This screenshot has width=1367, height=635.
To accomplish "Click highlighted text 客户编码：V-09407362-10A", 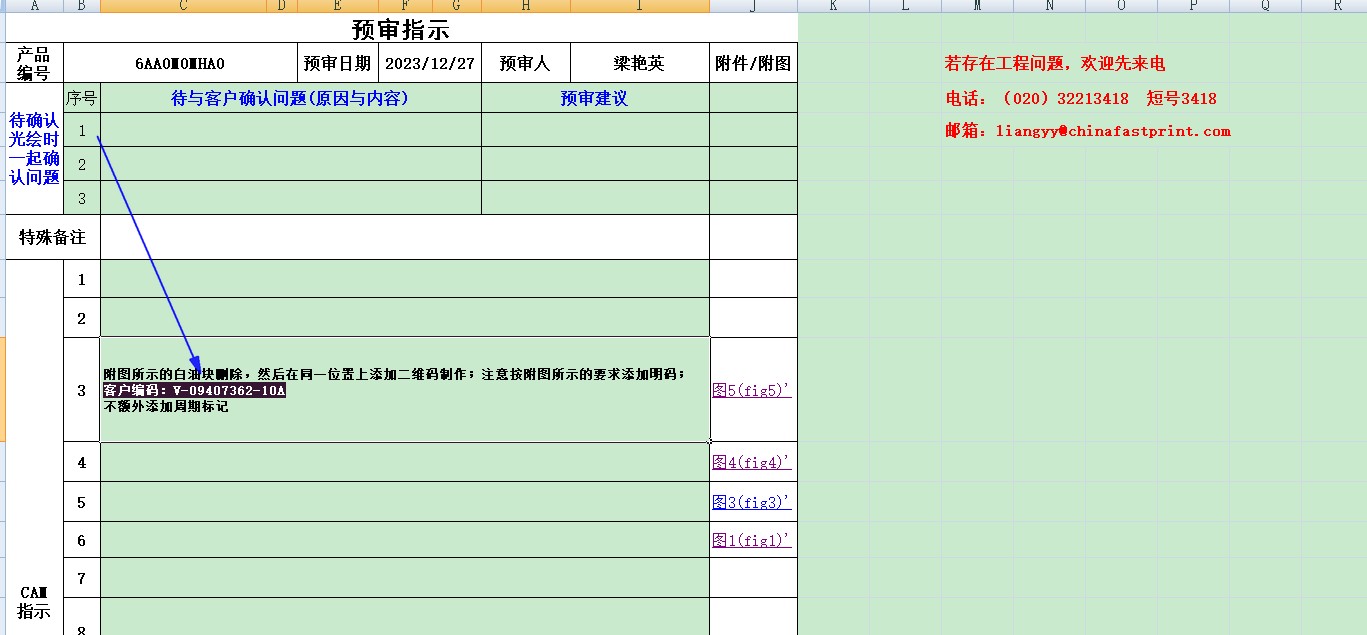I will click(x=195, y=391).
